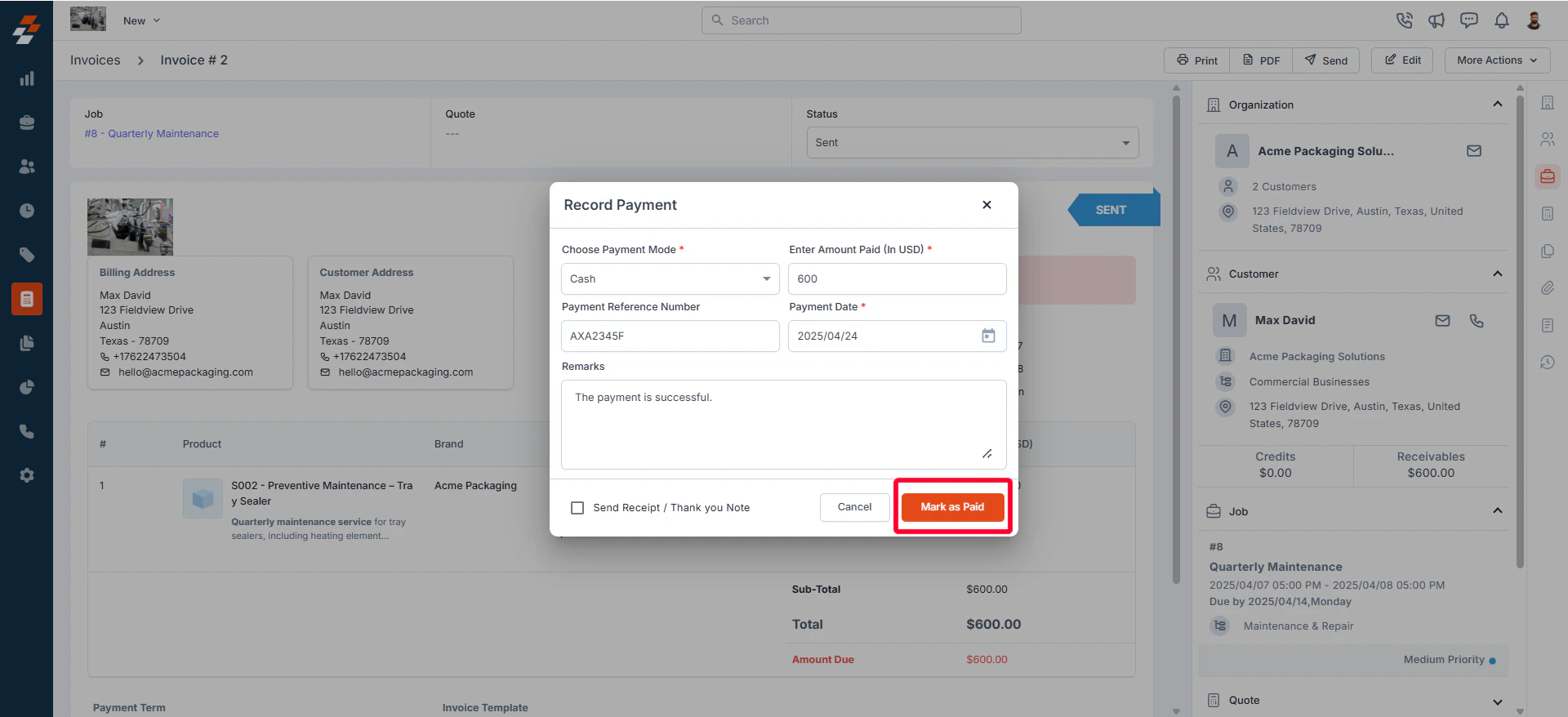Click the S002 product thumbnail image
This screenshot has height=717, width=1568.
[x=203, y=498]
